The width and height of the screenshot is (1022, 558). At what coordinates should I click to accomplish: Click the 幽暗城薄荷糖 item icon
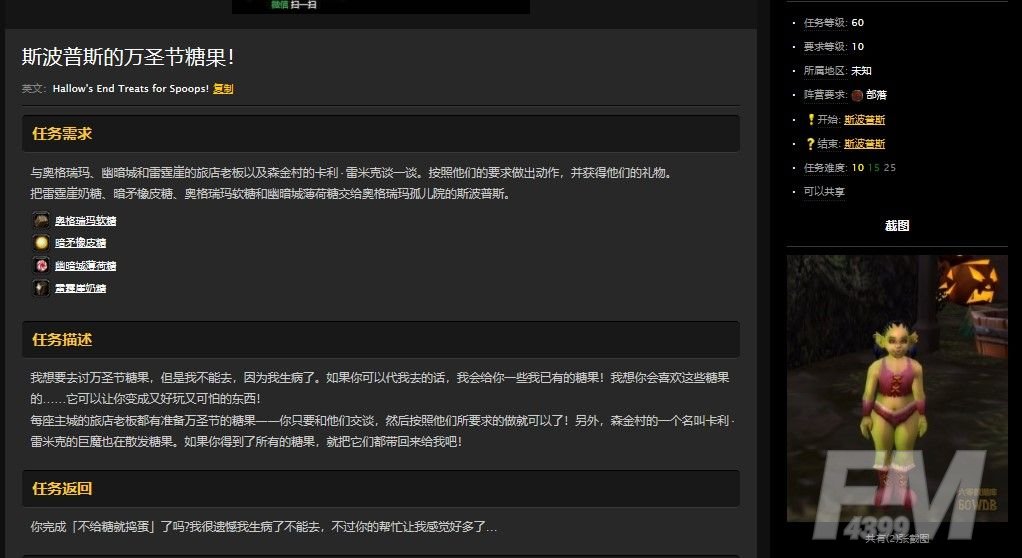(41, 265)
